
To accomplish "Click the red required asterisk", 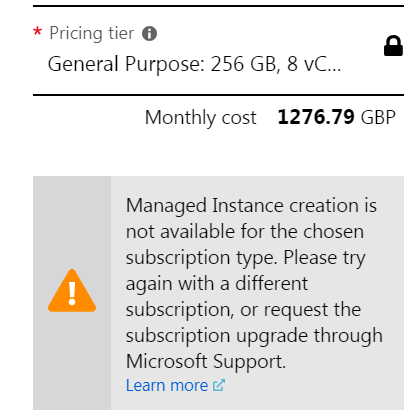I will point(37,32).
